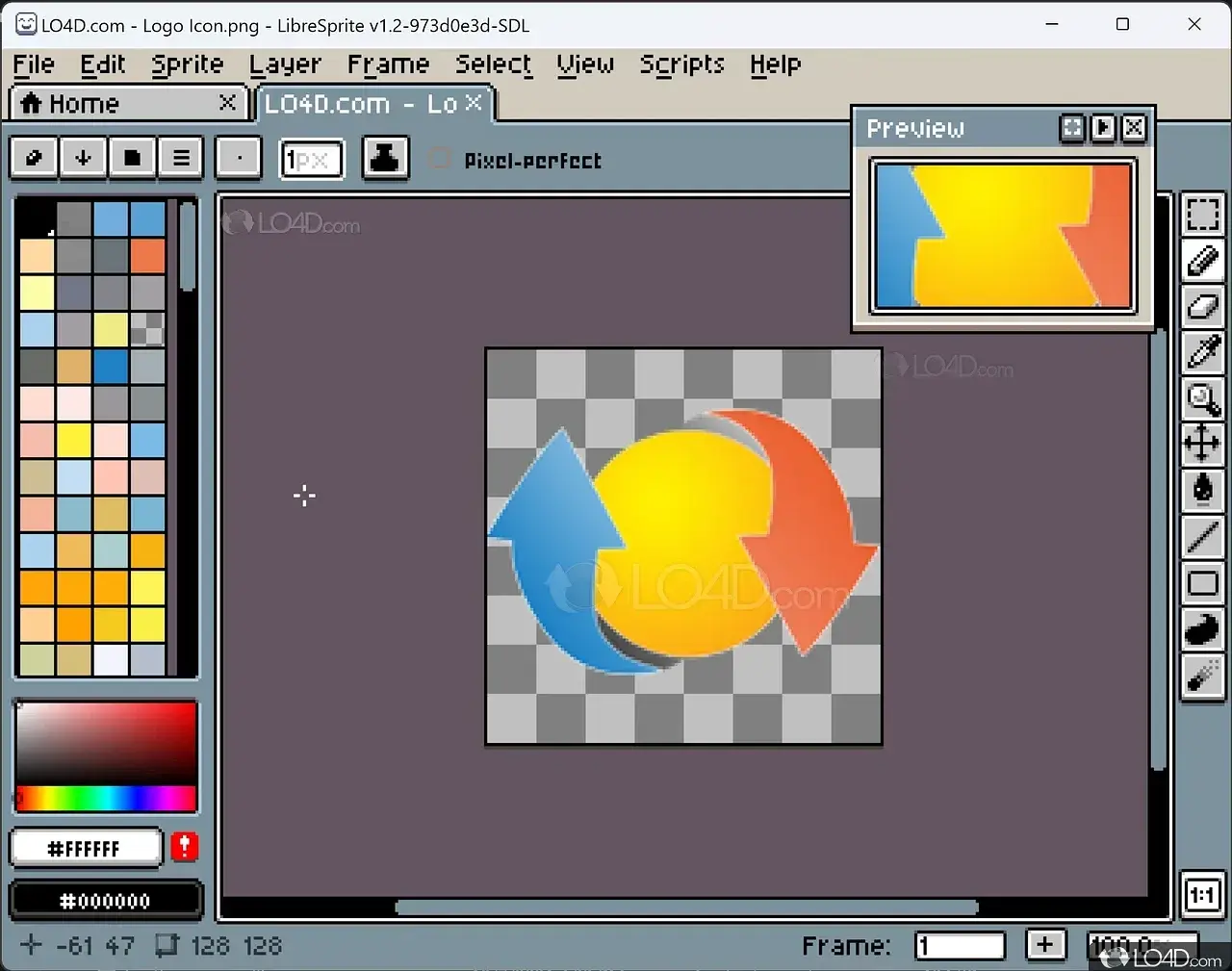Pick the orange-red swatch in palette
Image resolution: width=1232 pixels, height=971 pixels.
pyautogui.click(x=148, y=256)
